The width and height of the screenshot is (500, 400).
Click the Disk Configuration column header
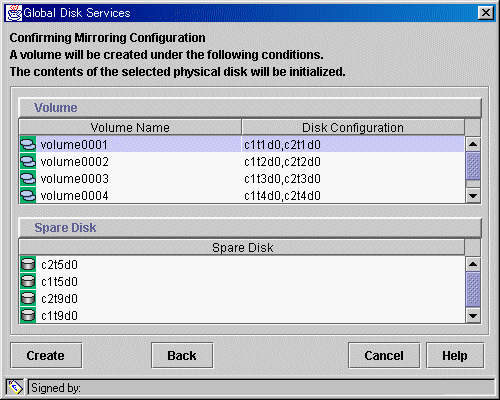(x=353, y=127)
